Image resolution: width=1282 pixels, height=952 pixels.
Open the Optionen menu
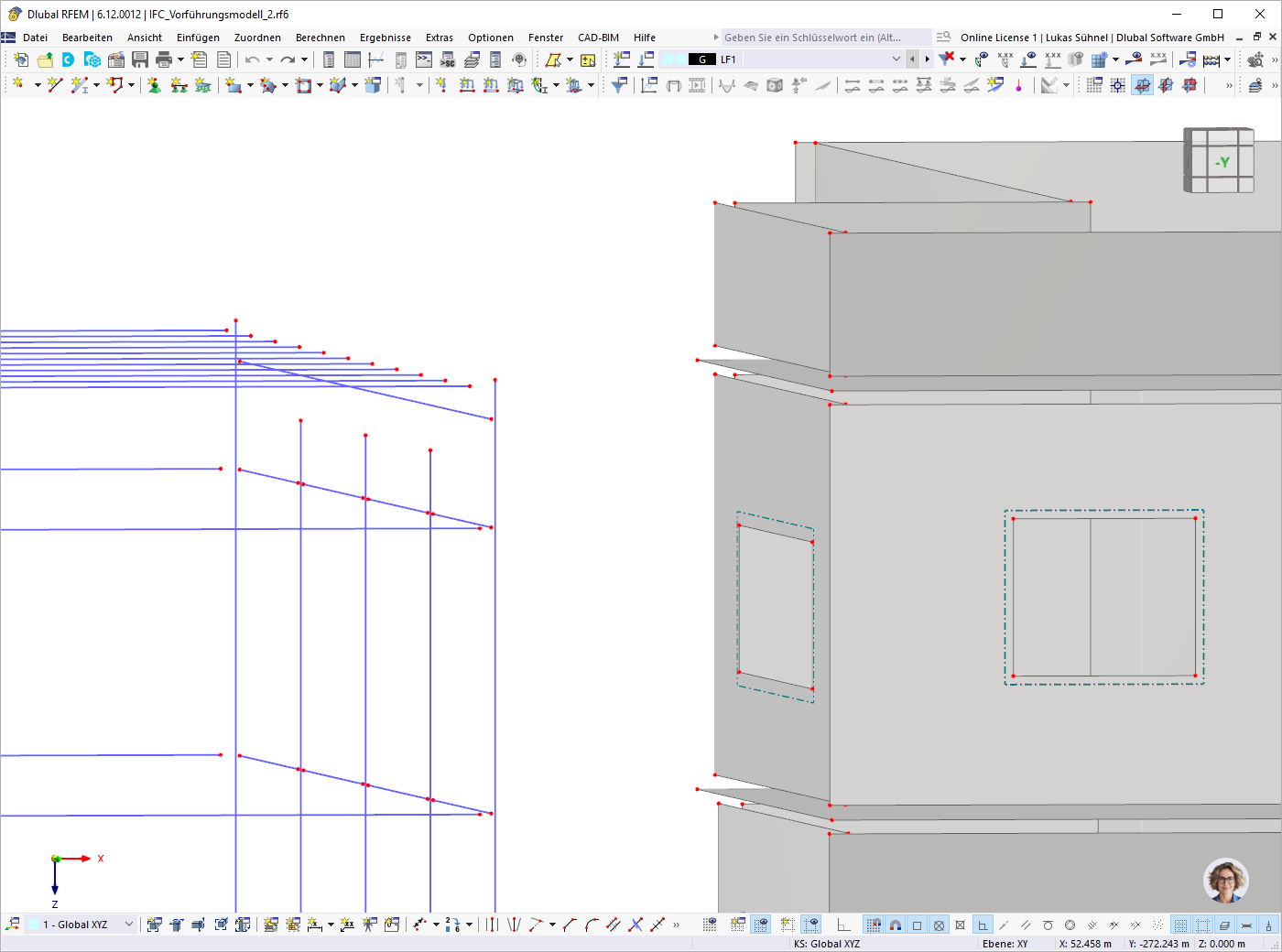pos(491,38)
